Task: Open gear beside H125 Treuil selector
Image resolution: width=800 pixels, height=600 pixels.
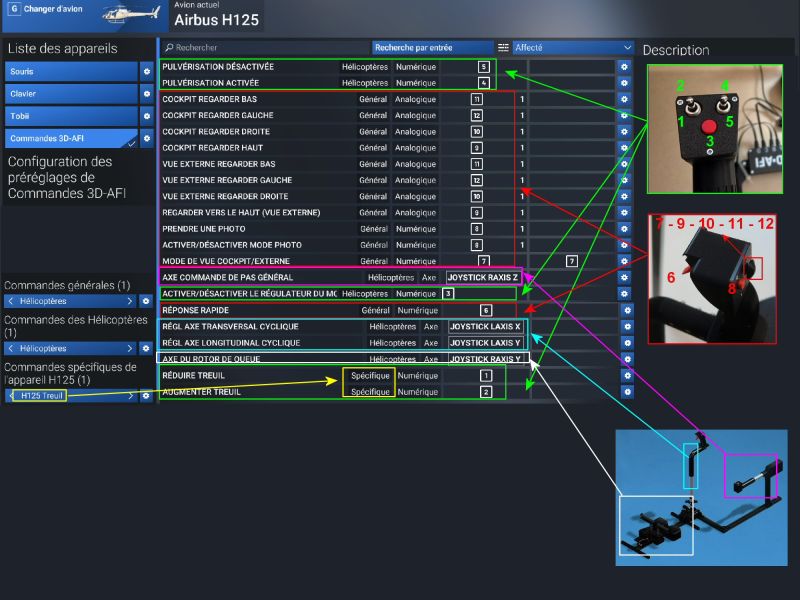Action: [x=146, y=395]
